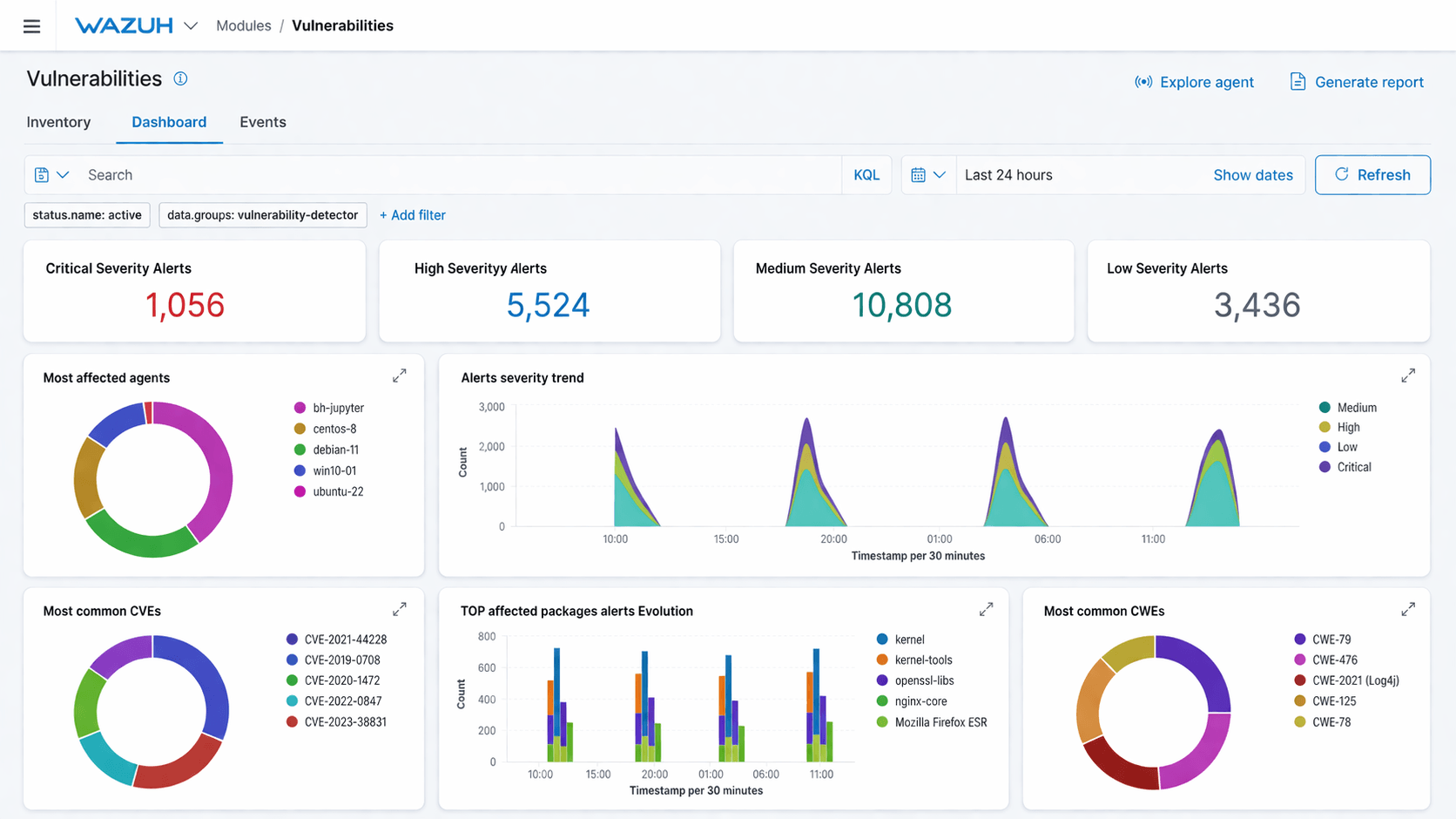
Task: Open the saved queries dropdown
Action: pyautogui.click(x=51, y=175)
